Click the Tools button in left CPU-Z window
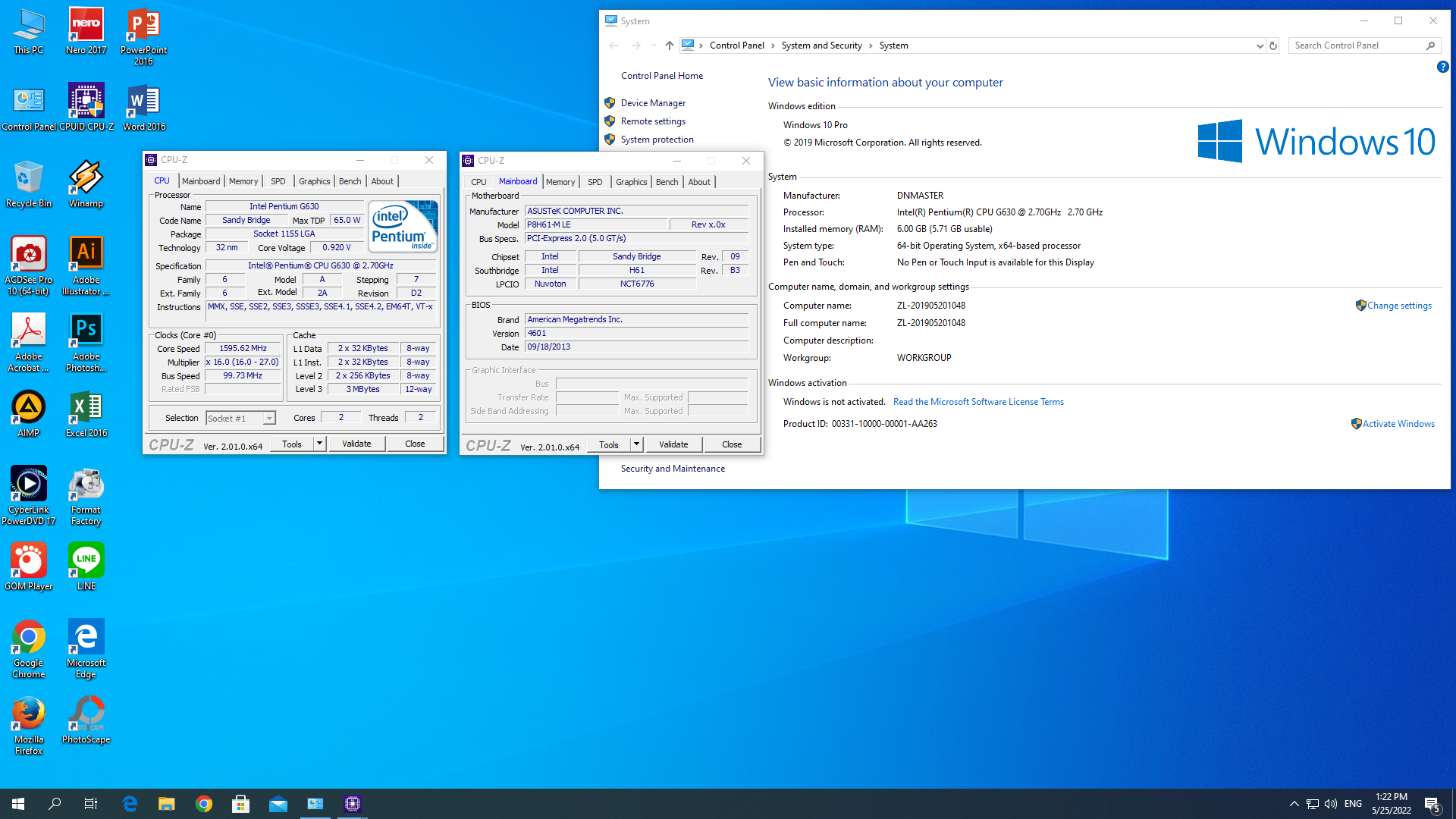The height and width of the screenshot is (819, 1456). coord(292,444)
